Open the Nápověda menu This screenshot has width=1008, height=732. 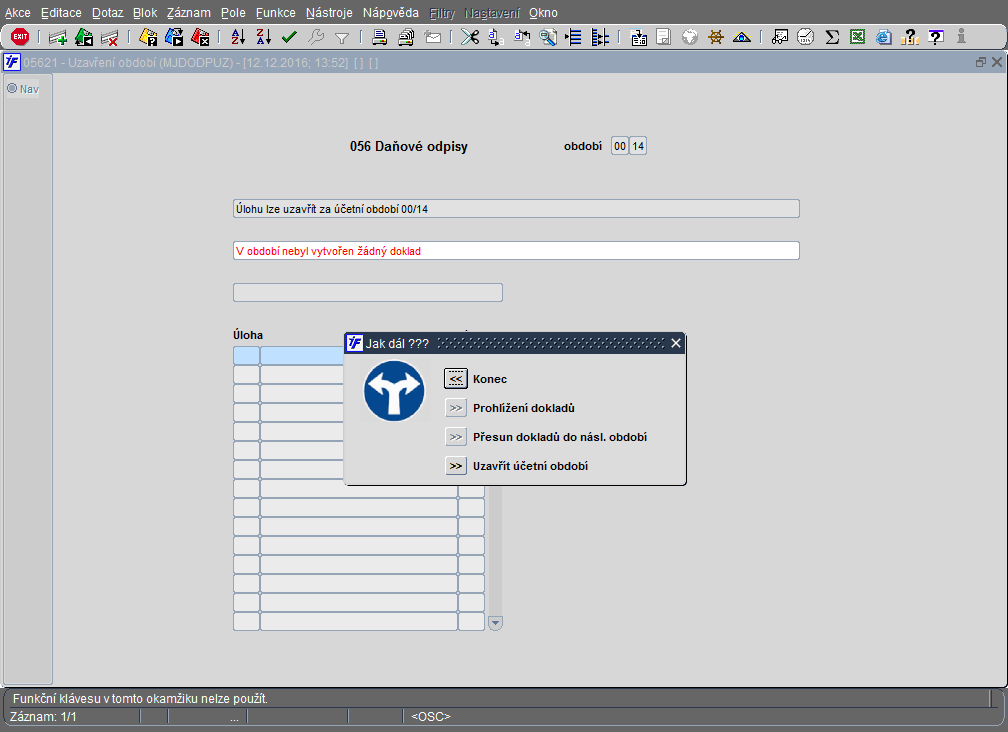[390, 13]
